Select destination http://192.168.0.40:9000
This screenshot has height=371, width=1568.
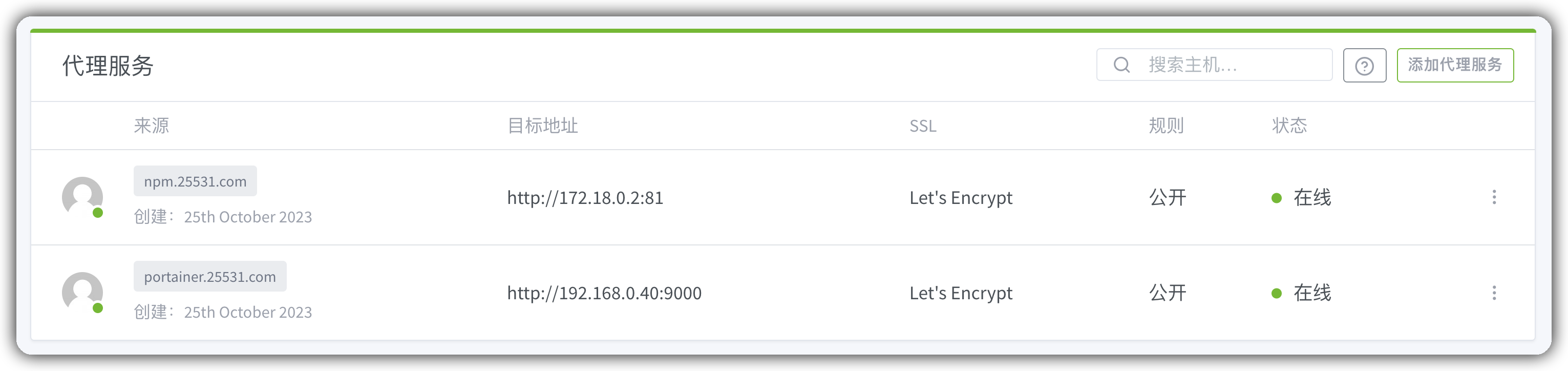pos(604,293)
